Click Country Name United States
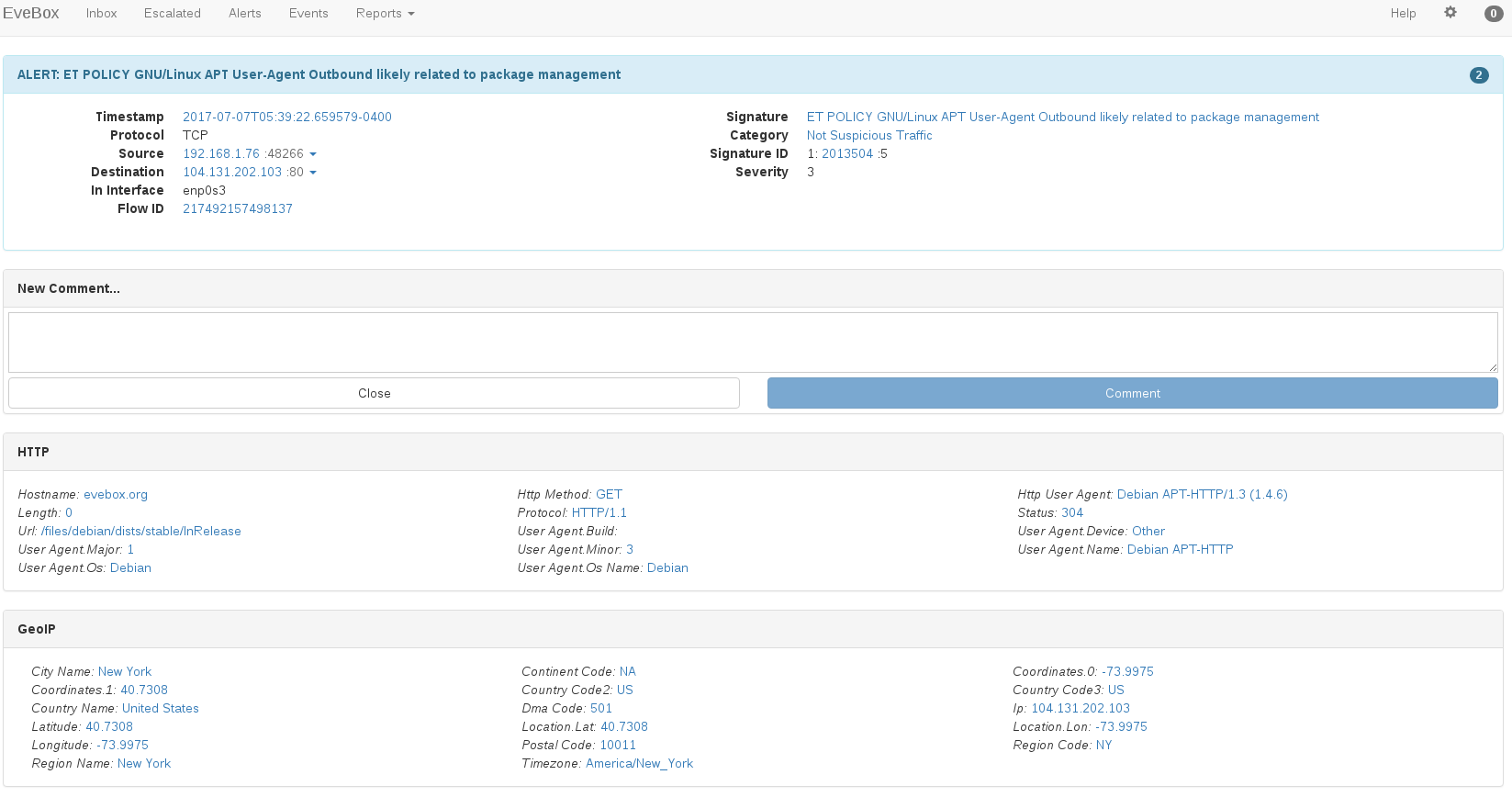The image size is (1512, 797). (x=161, y=709)
